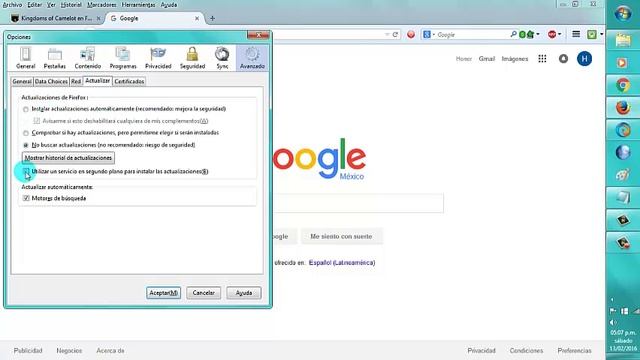Switch to the Data Choices sub-tab
Viewport: 640px width, 360px height.
click(51, 81)
